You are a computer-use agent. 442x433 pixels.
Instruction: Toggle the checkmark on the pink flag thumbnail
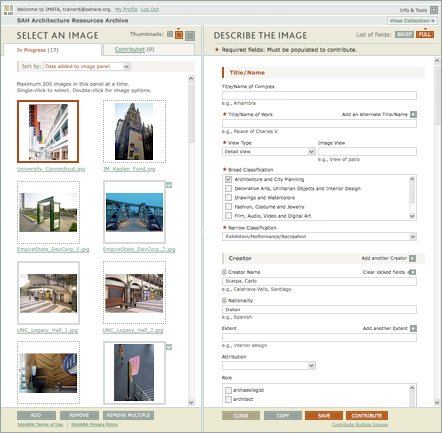pos(169,347)
